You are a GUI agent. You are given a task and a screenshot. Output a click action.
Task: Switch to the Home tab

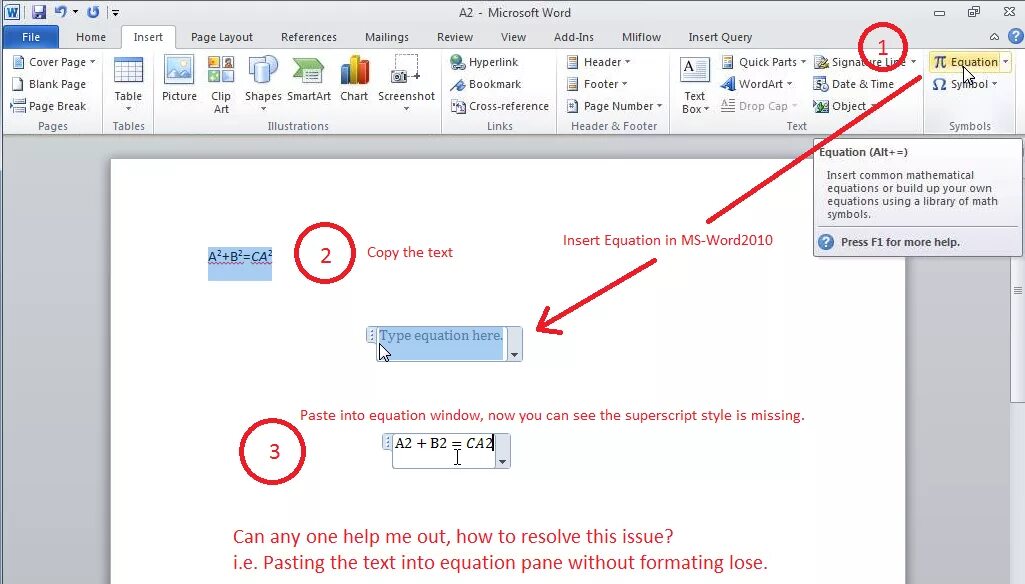[x=91, y=37]
